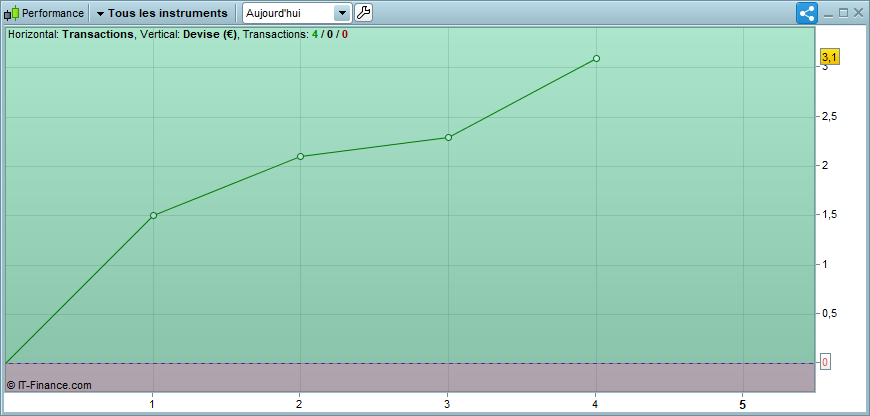Viewport: 870px width, 416px height.
Task: Click the blue share icon
Action: 807,13
